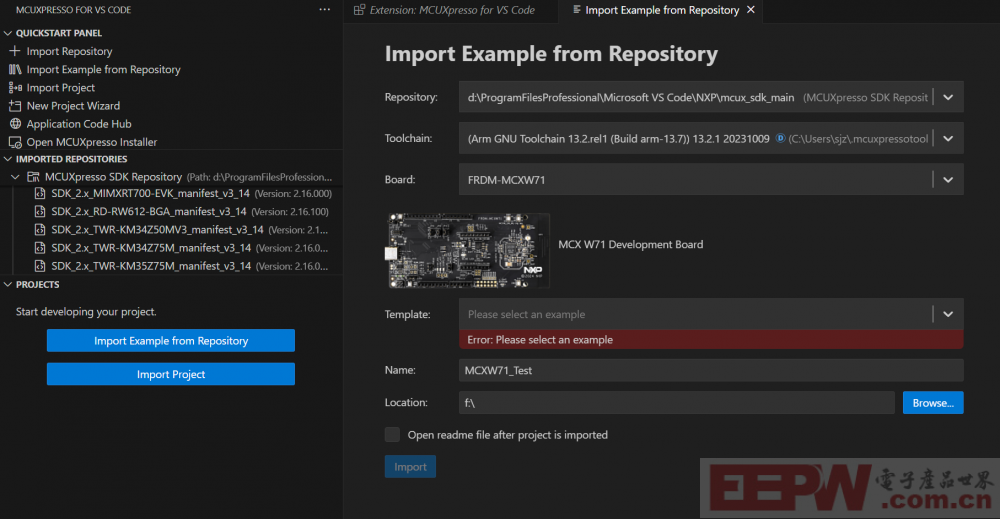Collapse the Imported Repositories section
Screen dimensions: 1000x519
pos(8,159)
